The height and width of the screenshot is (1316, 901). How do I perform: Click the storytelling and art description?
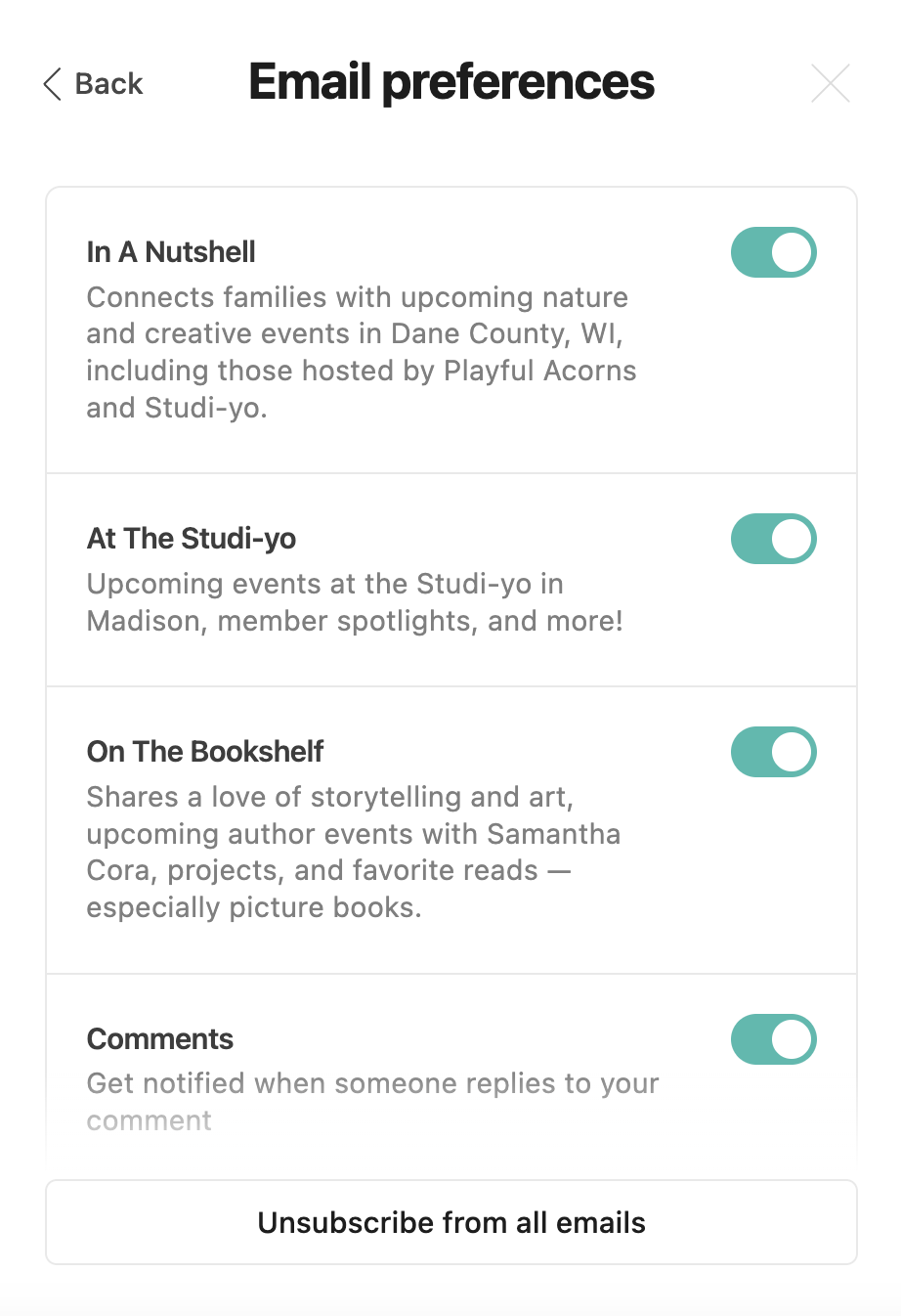coord(353,852)
